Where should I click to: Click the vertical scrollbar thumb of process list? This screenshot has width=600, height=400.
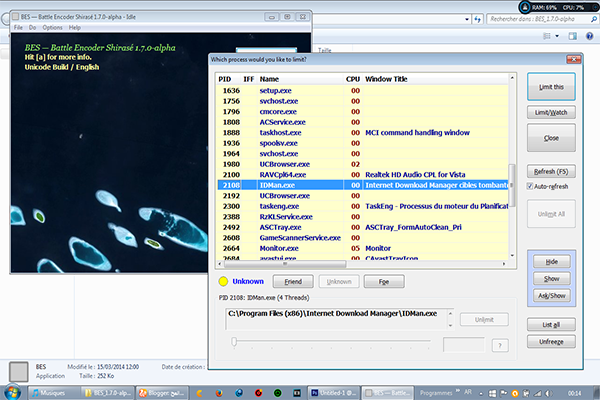512,186
